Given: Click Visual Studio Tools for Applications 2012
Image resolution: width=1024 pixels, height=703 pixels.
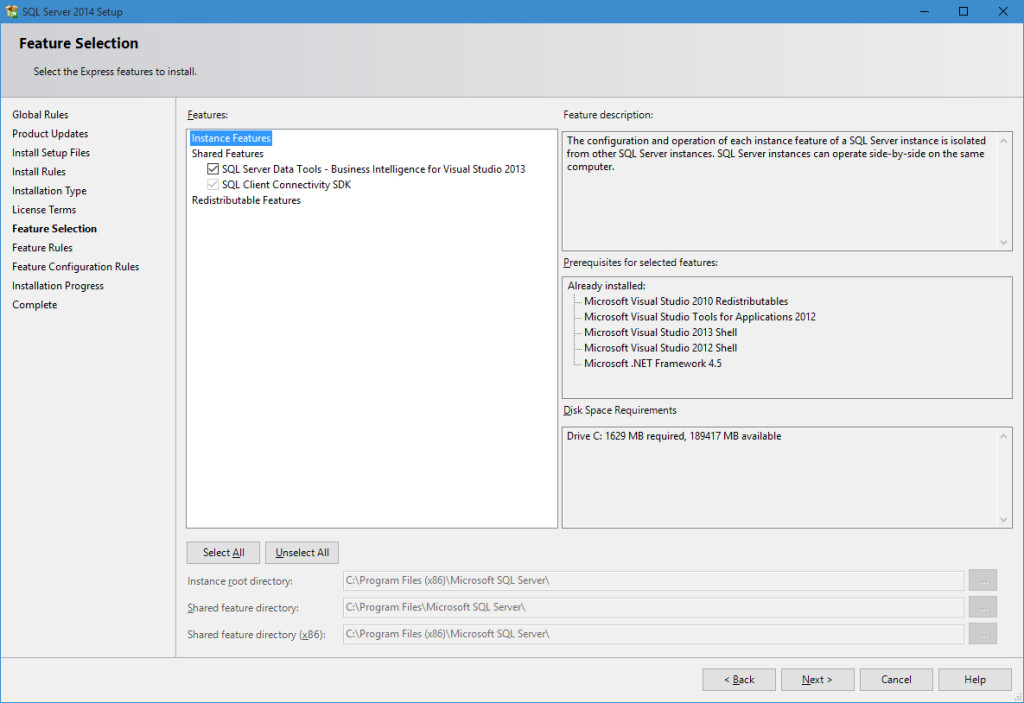Looking at the screenshot, I should tap(699, 318).
